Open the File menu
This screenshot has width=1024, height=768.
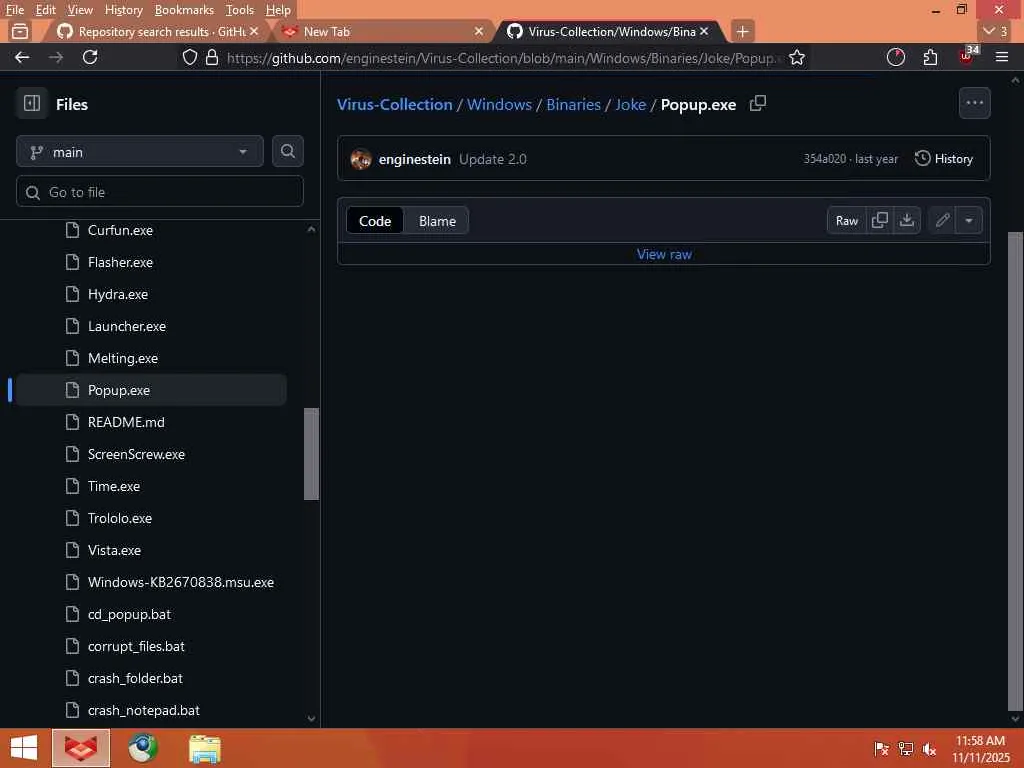point(14,10)
